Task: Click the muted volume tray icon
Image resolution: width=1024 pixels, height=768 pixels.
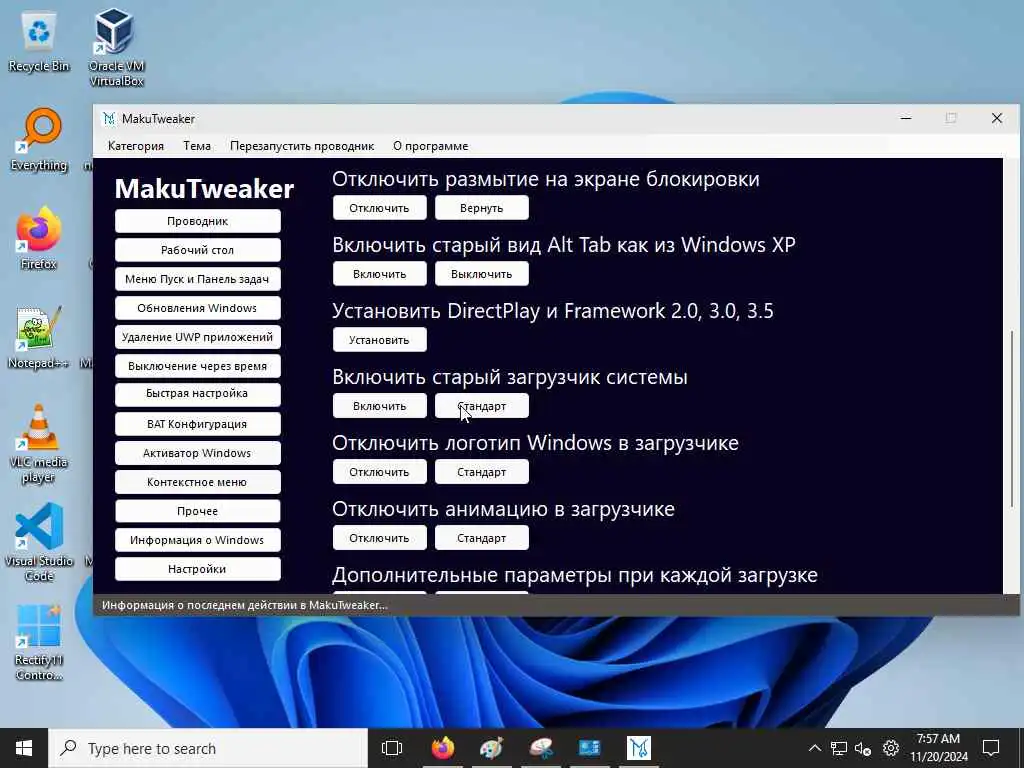Action: pyautogui.click(x=863, y=748)
